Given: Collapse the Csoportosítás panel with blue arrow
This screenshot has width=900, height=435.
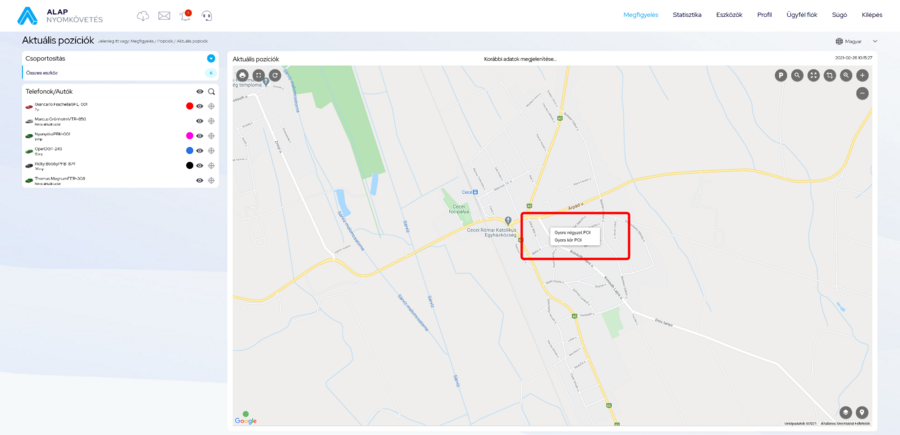Looking at the screenshot, I should (x=211, y=59).
